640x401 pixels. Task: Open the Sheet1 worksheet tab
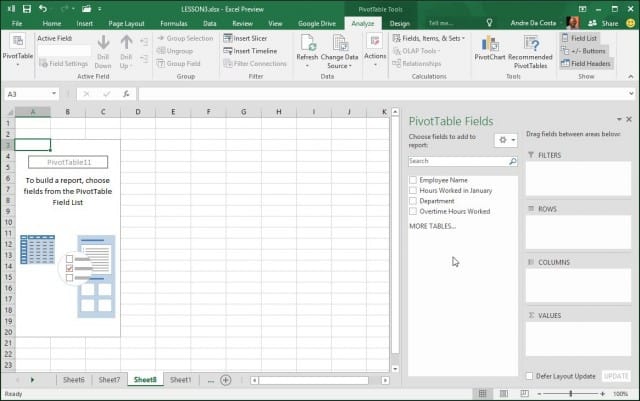click(180, 380)
